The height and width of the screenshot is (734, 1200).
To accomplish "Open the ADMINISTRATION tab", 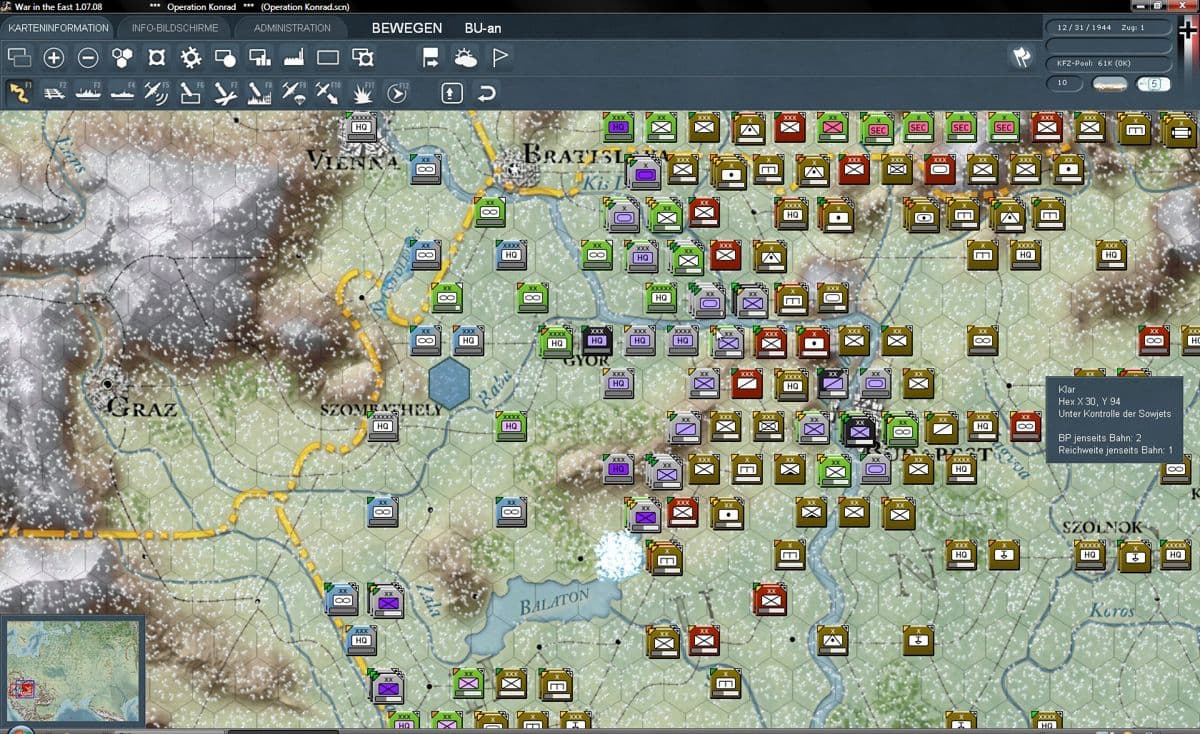I will click(292, 28).
